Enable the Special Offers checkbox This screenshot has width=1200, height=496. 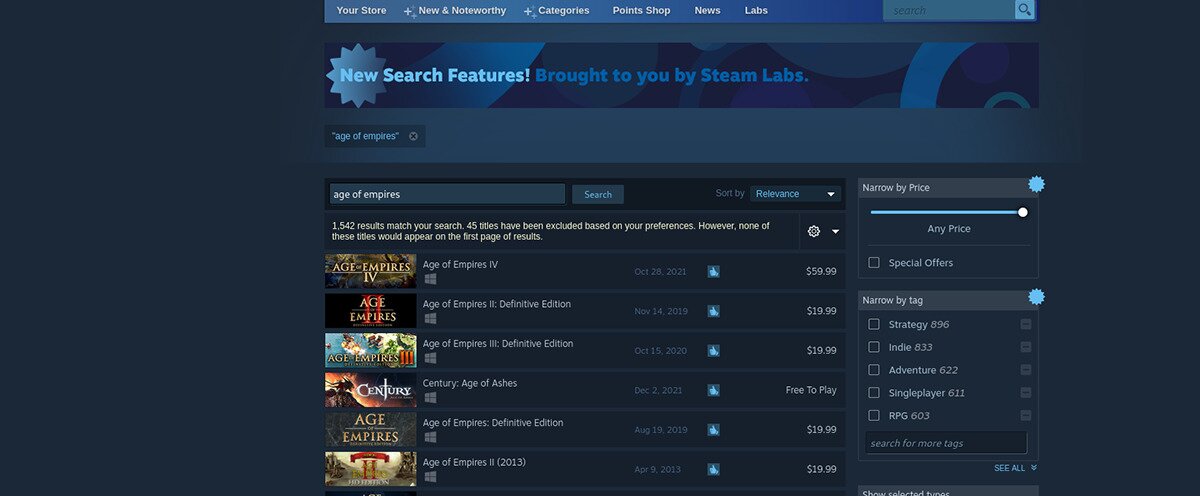pyautogui.click(x=874, y=263)
